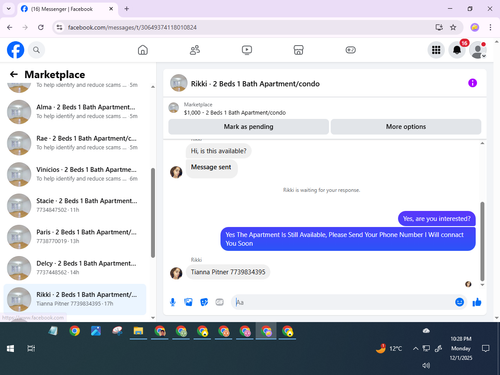Viewport: 500px width, 375px height.
Task: Open the emoji picker in message box
Action: click(x=459, y=302)
